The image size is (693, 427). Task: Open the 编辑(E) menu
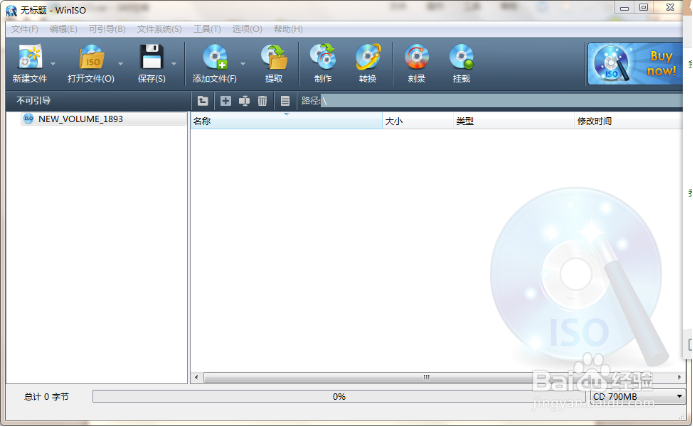pos(63,29)
